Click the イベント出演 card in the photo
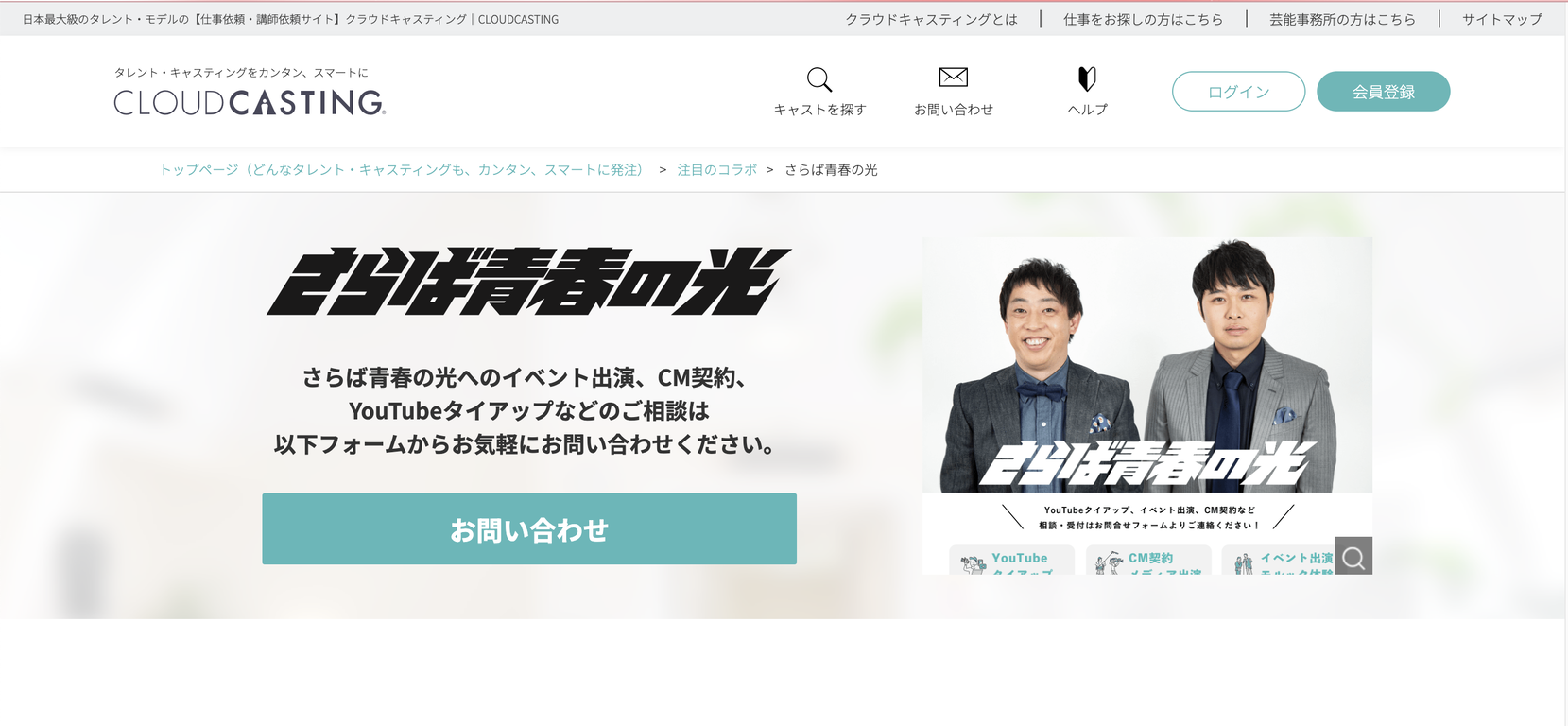 coord(1278,561)
